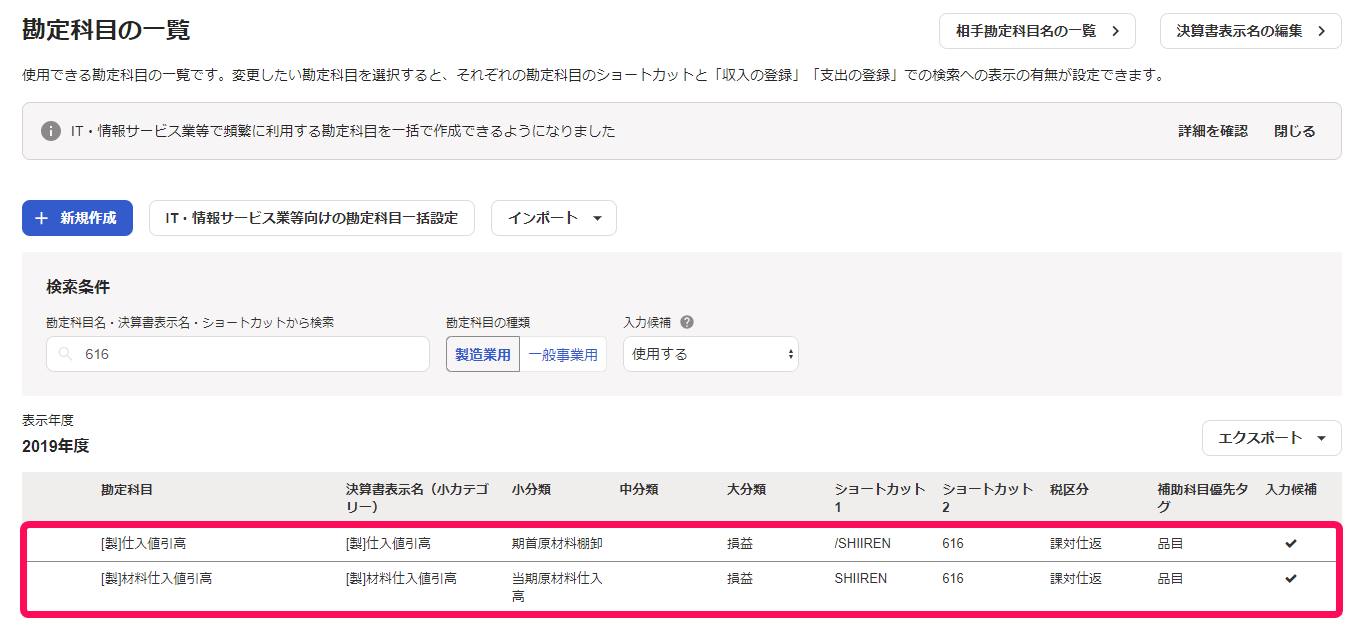Click IT・情報サービス業等向けの勘定科目一括設定 button
The height and width of the screenshot is (633, 1363).
click(x=312, y=218)
